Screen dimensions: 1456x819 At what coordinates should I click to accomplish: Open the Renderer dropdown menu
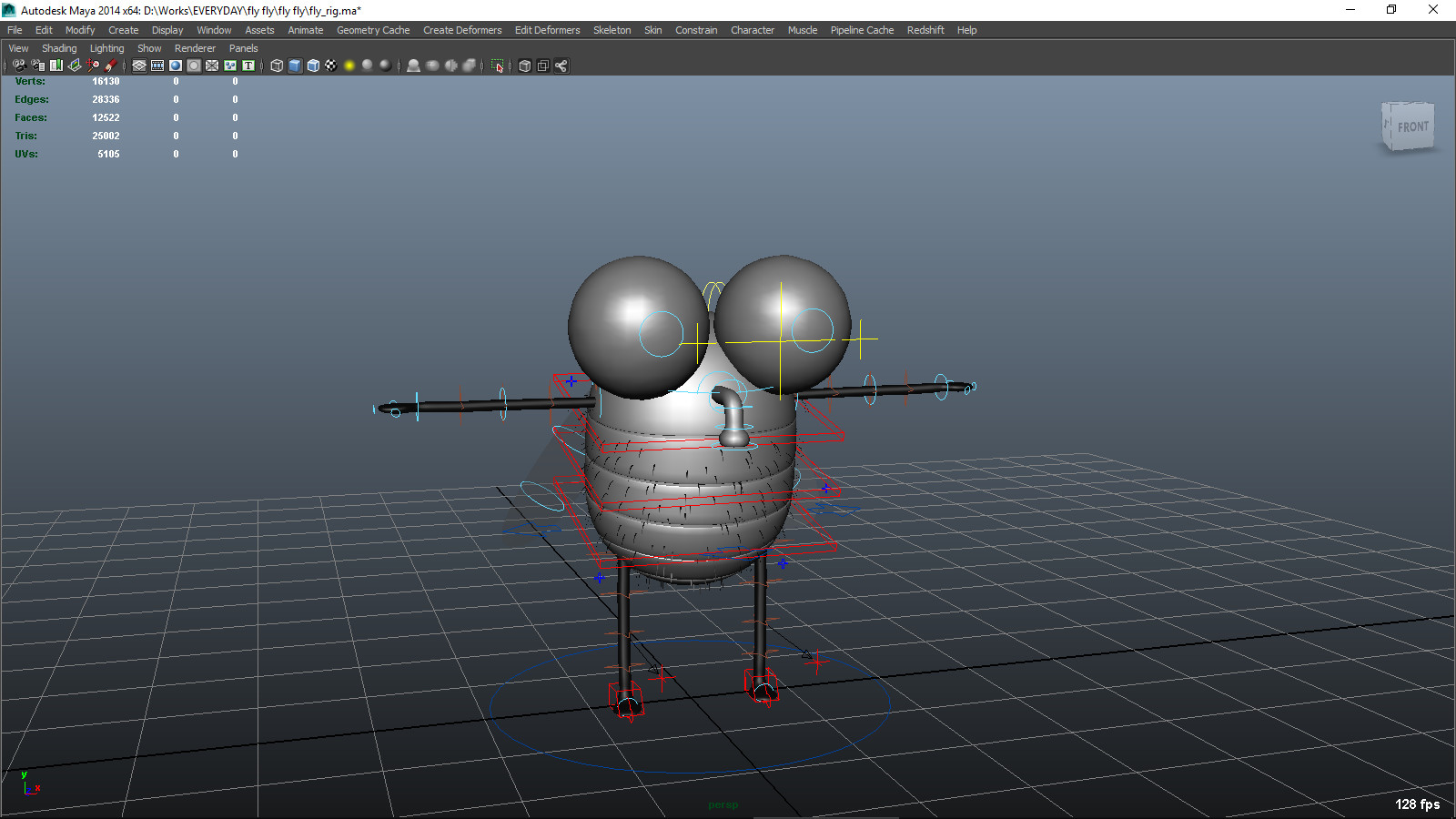pos(195,47)
